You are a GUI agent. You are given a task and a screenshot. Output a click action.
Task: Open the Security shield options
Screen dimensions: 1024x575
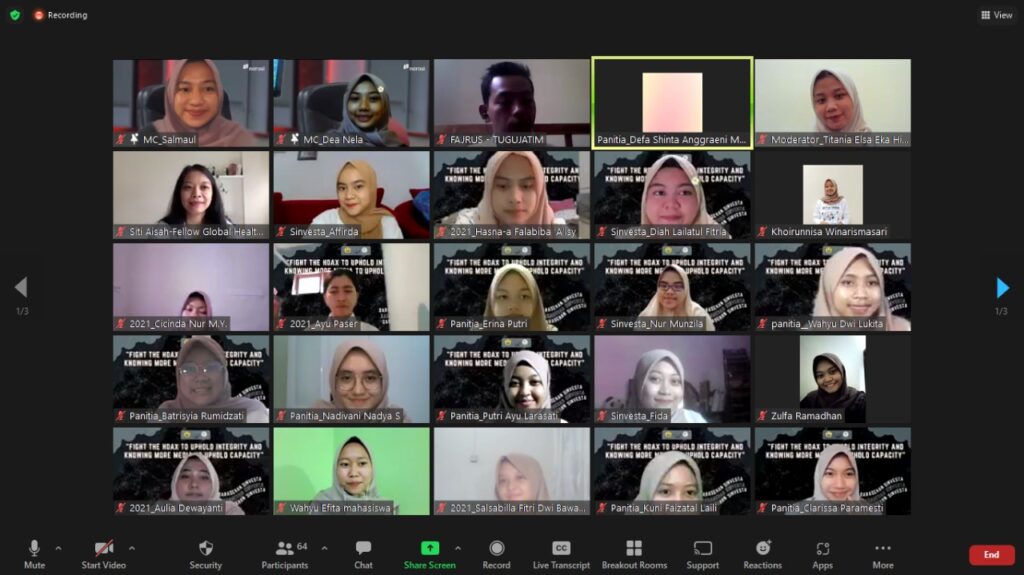(205, 552)
